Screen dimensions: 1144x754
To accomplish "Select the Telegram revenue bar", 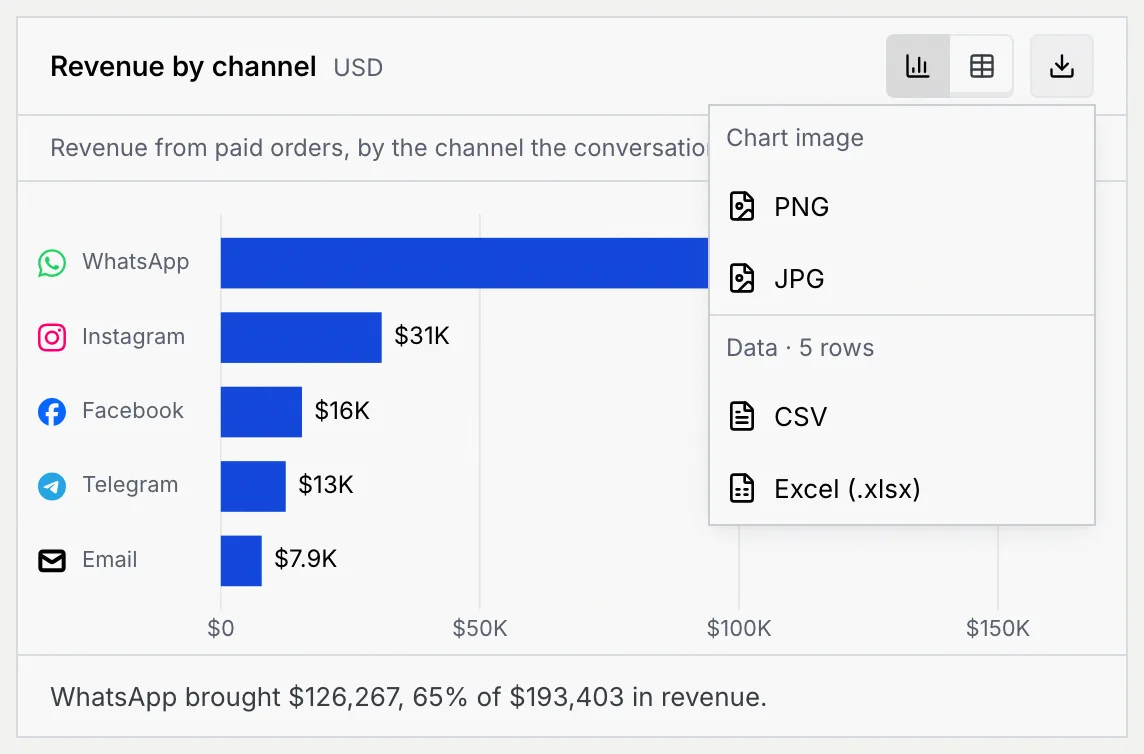I will pyautogui.click(x=253, y=486).
